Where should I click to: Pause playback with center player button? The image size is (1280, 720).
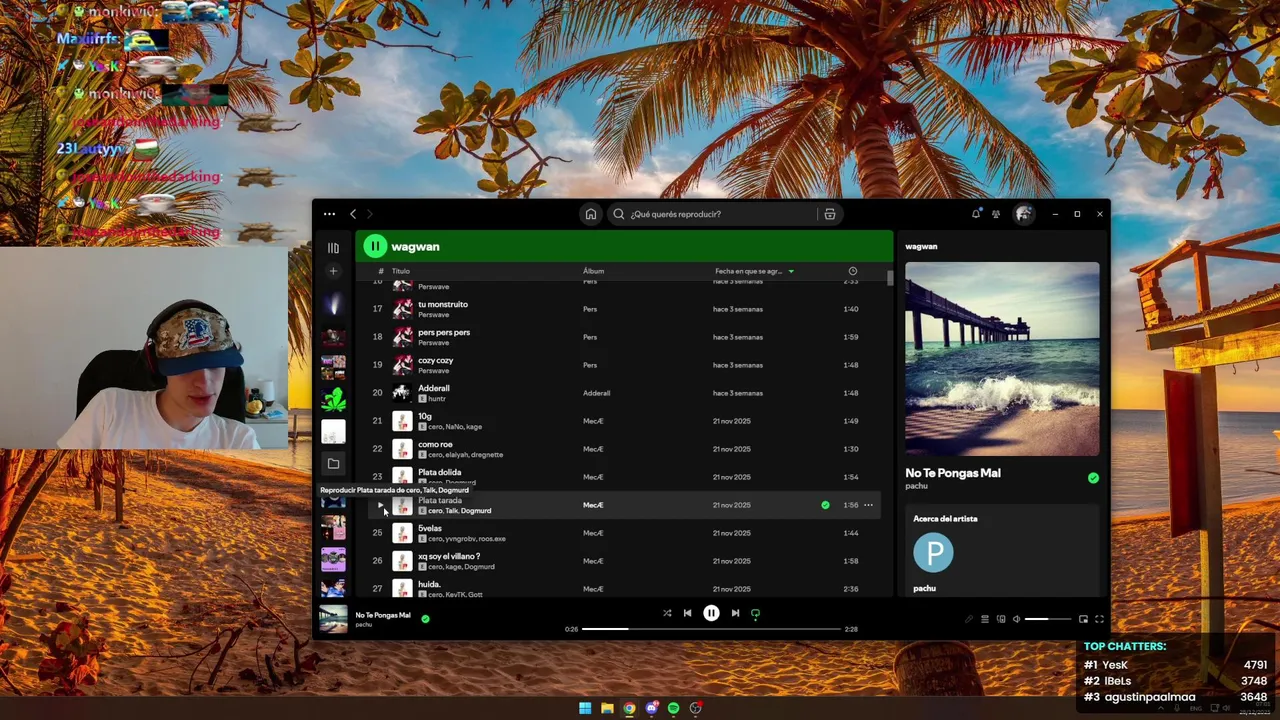point(711,613)
